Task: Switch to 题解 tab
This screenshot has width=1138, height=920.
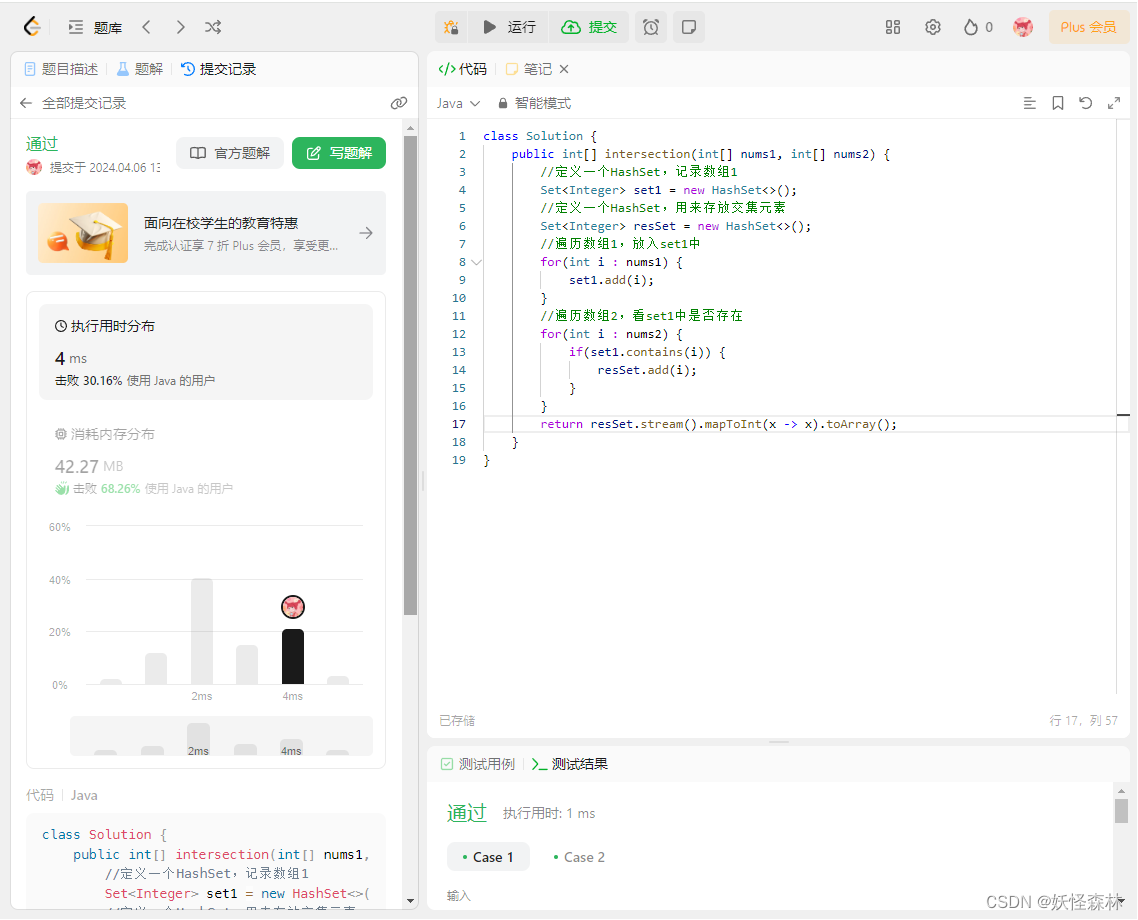Action: [x=140, y=69]
